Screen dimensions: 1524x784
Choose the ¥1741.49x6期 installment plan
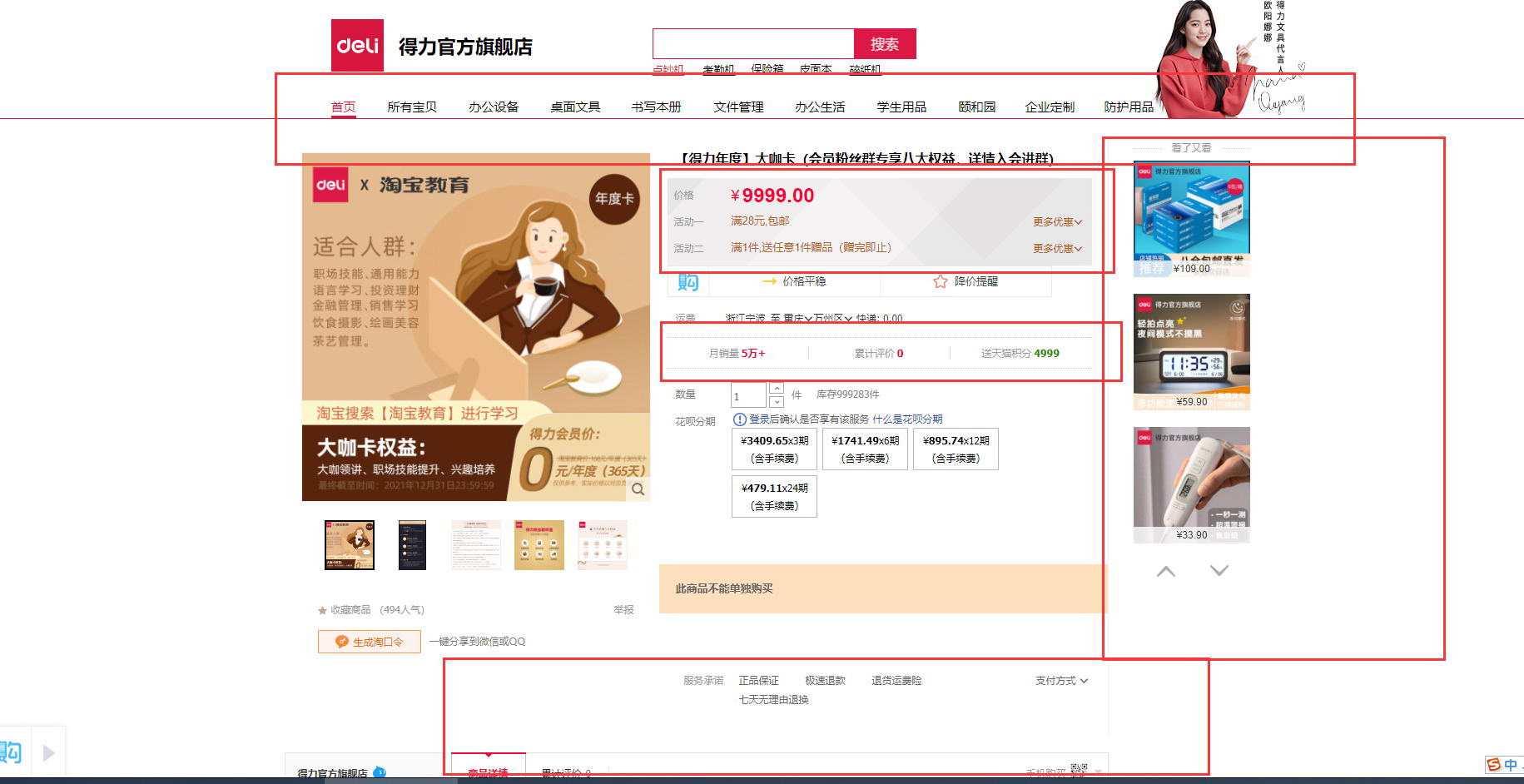click(x=865, y=449)
